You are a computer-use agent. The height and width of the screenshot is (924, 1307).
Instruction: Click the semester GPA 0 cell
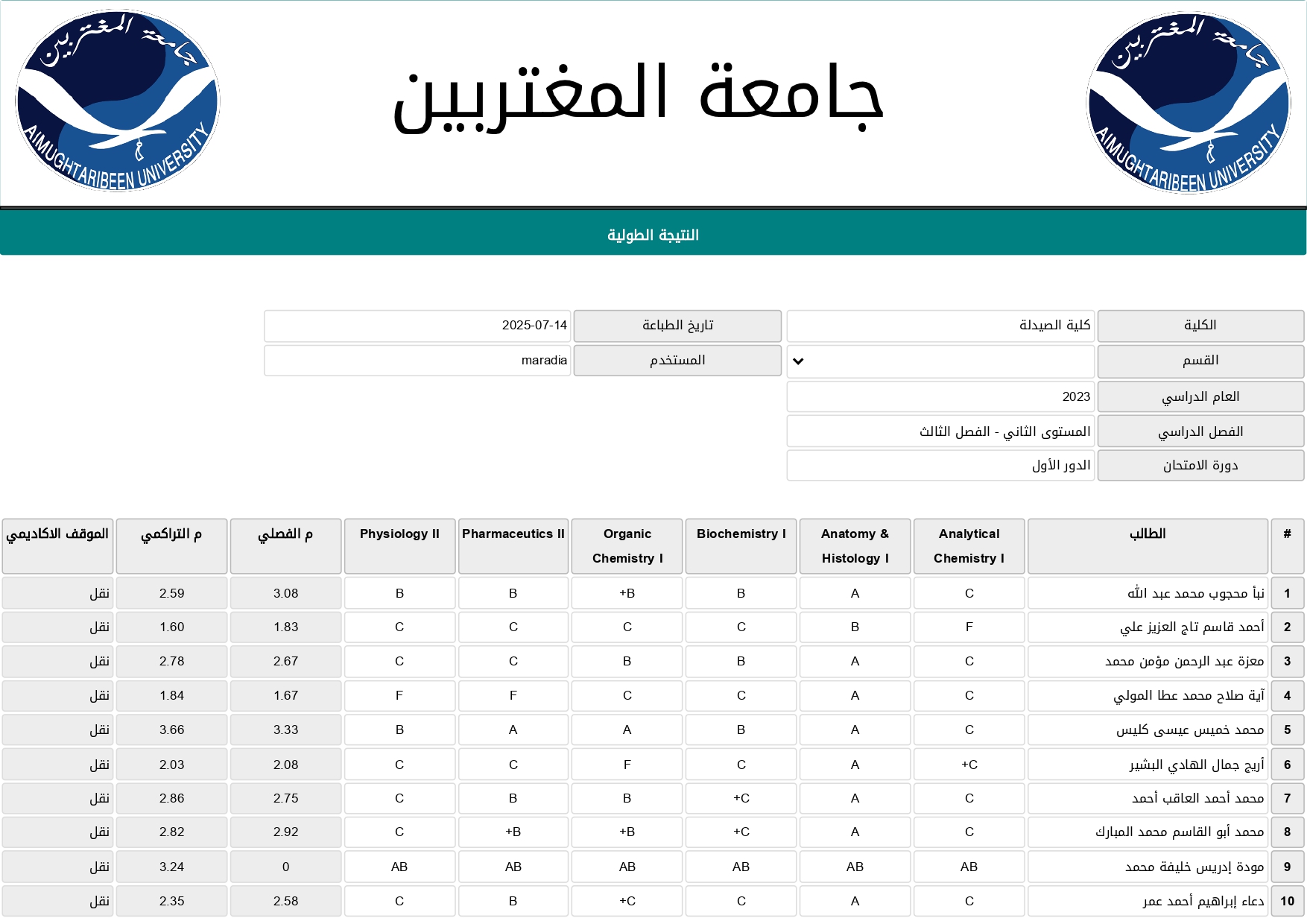(285, 867)
